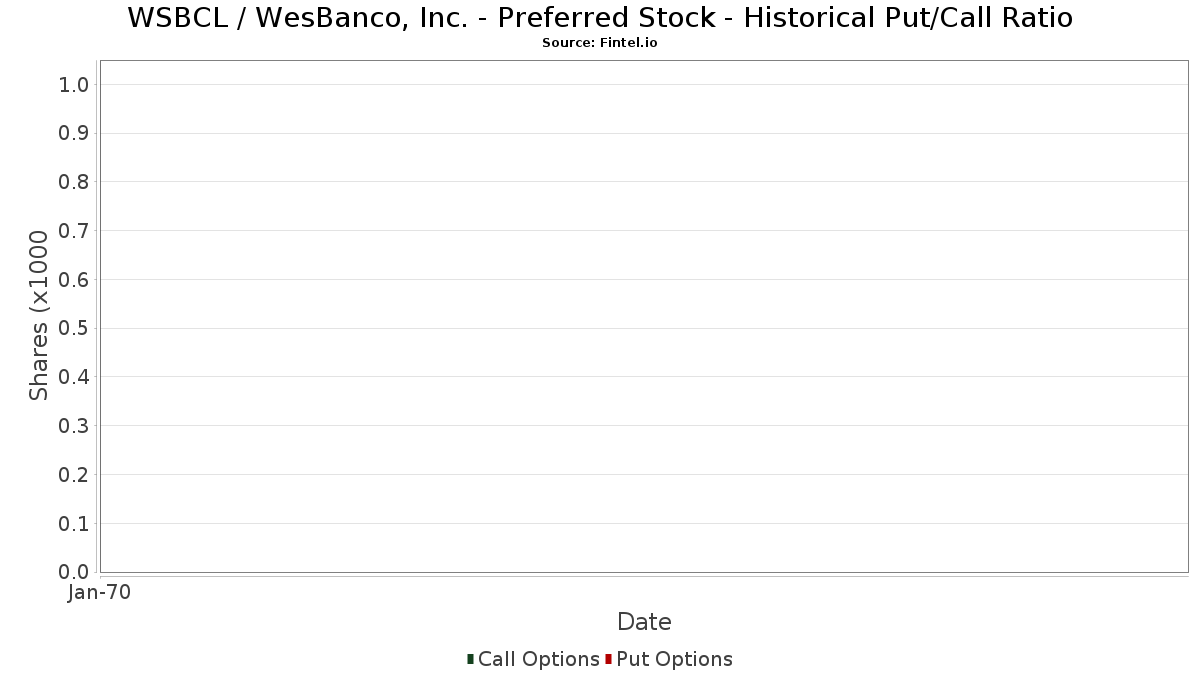Screen dimensions: 1200x675
Task: Select the Shares (x1000 y-axis title
Action: point(39,315)
